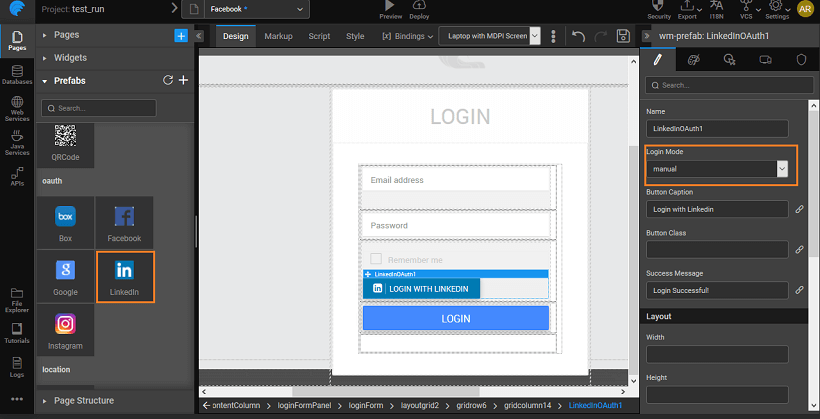820x419 pixels.
Task: Click the save icon in toolbar
Action: tap(623, 36)
